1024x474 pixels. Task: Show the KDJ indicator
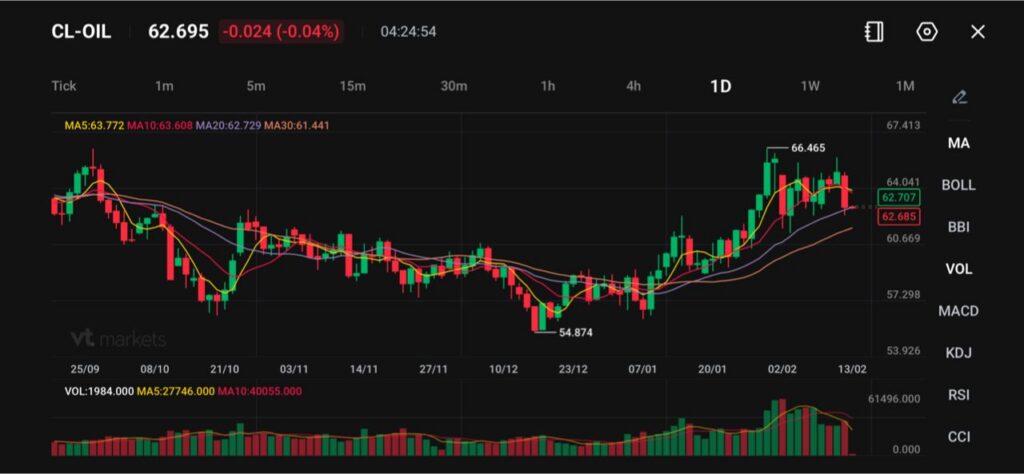click(x=958, y=353)
